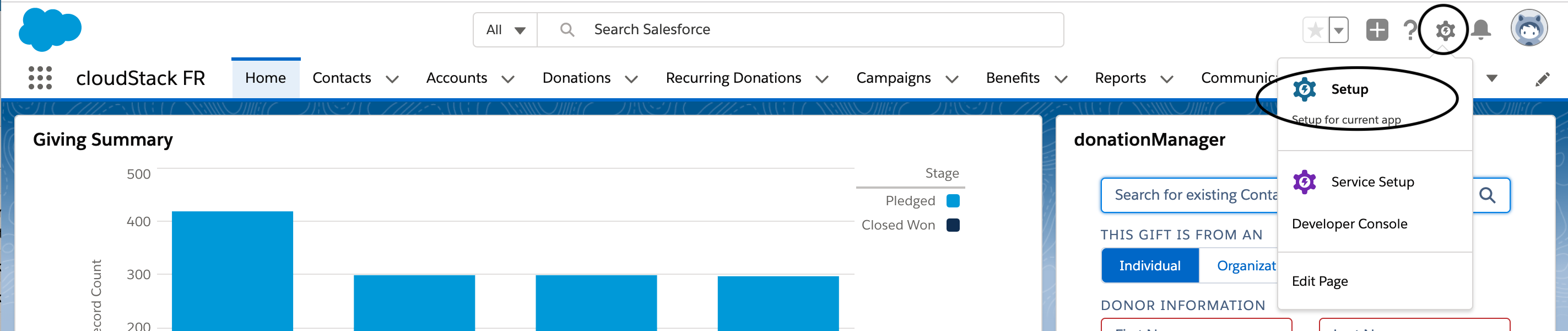The width and height of the screenshot is (1568, 331).
Task: Open the Reports tab
Action: (x=1120, y=78)
